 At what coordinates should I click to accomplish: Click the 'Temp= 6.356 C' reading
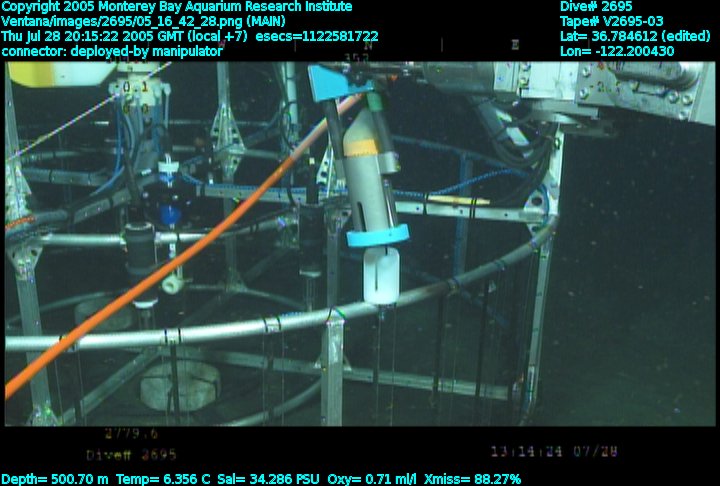point(163,479)
